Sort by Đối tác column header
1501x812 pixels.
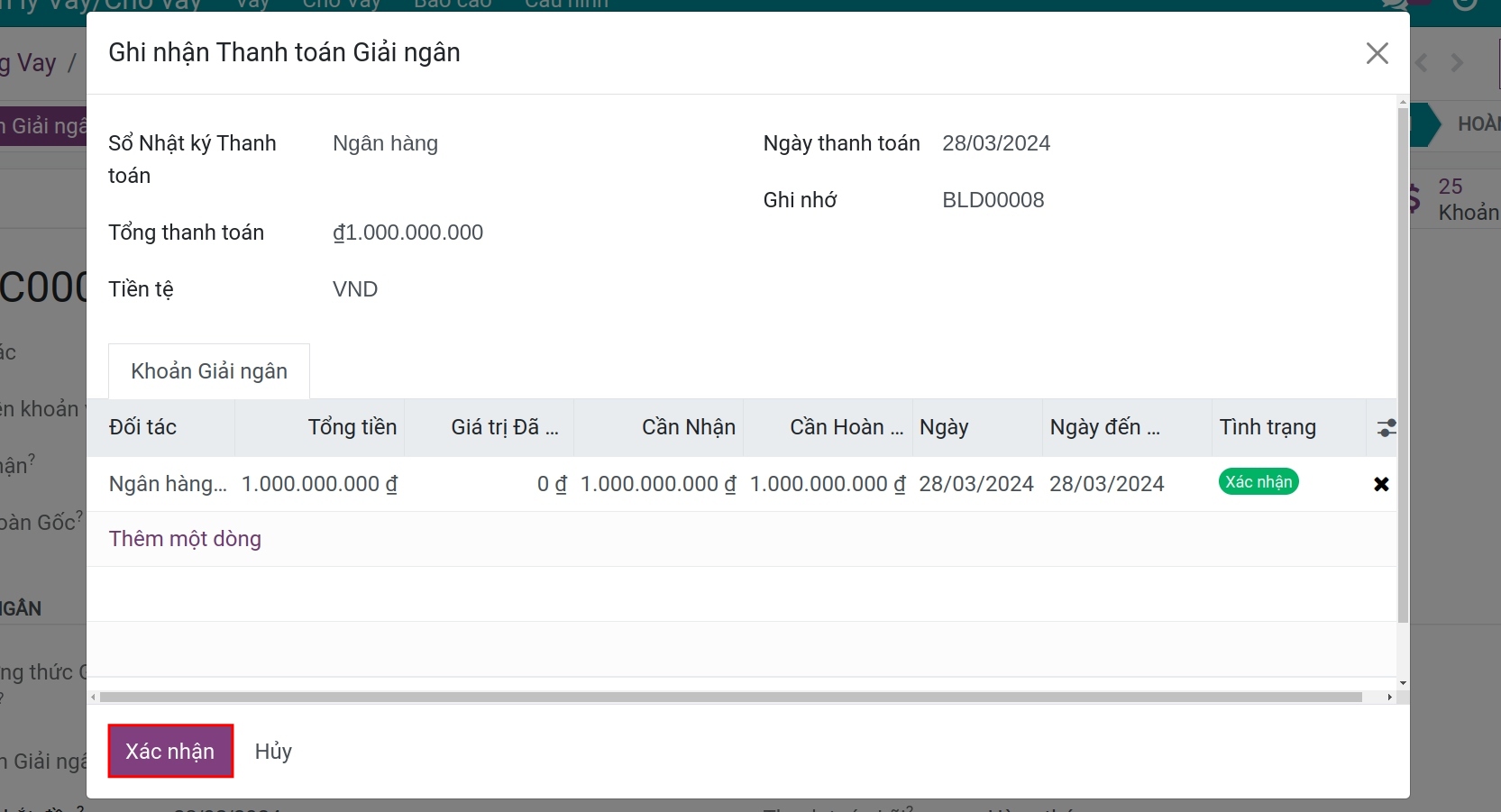point(161,427)
